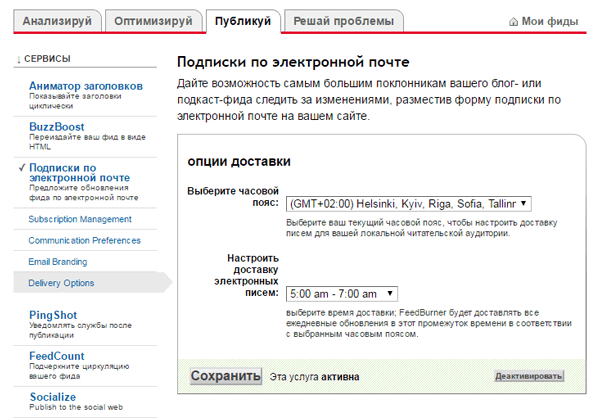Expand the 5:00 am - 7:00 am dropdown
Screen dimensions: 600x420
click(341, 294)
